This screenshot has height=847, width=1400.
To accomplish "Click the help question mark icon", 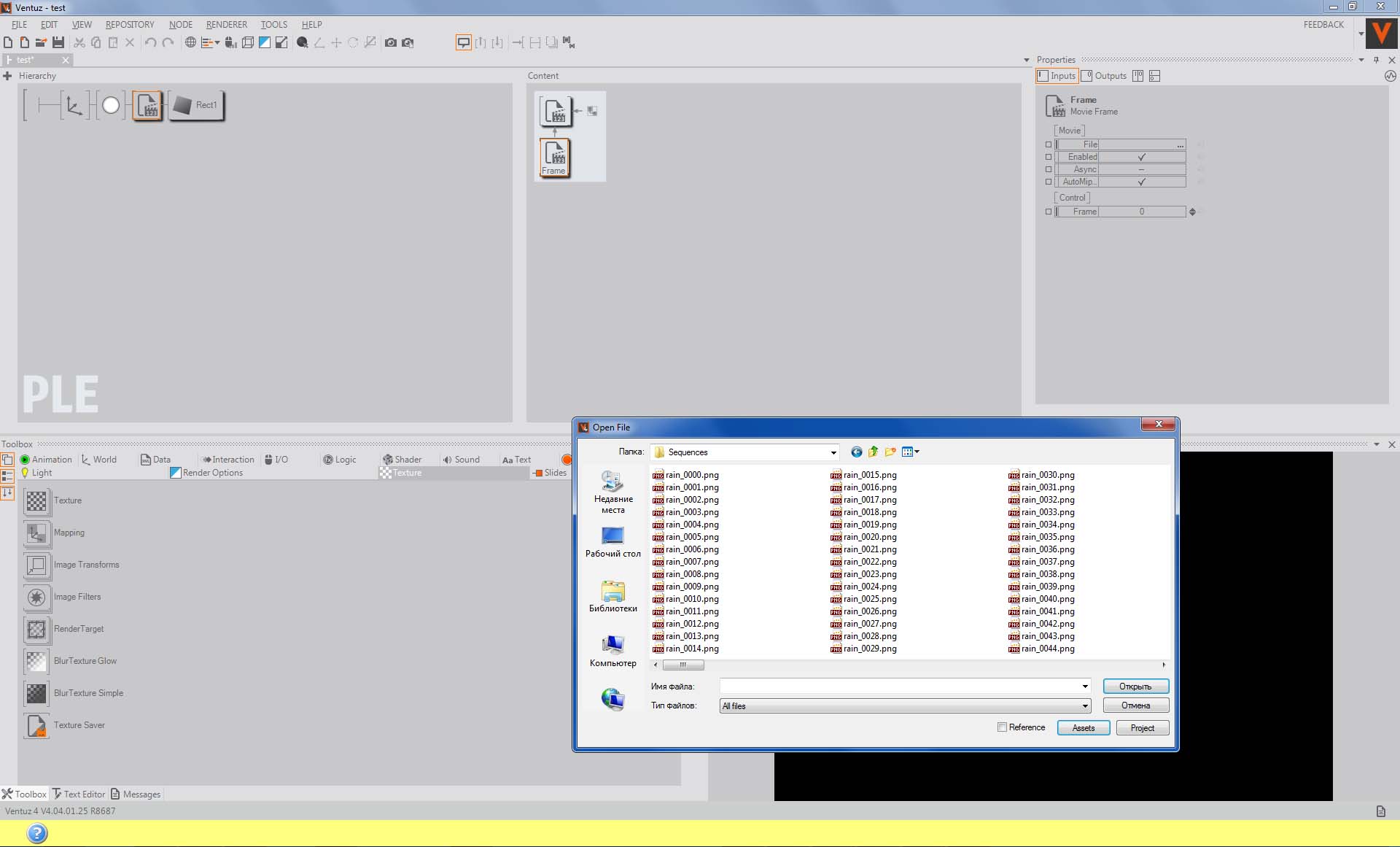I will pyautogui.click(x=37, y=832).
